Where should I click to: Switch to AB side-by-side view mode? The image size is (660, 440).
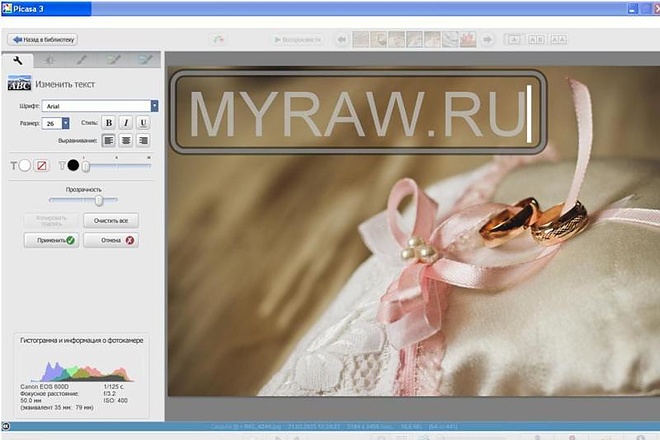coord(537,40)
